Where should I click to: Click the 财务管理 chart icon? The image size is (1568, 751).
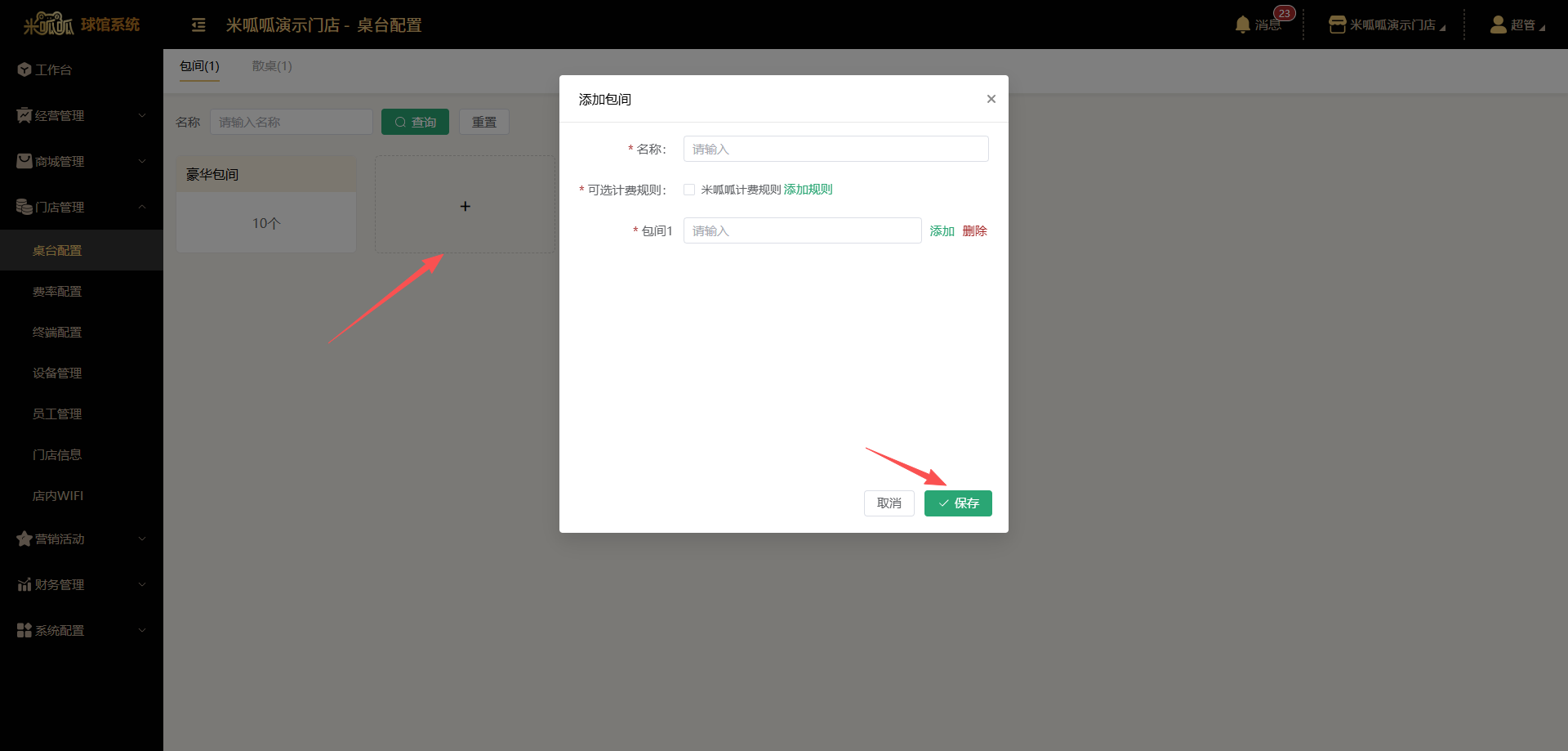click(x=24, y=585)
